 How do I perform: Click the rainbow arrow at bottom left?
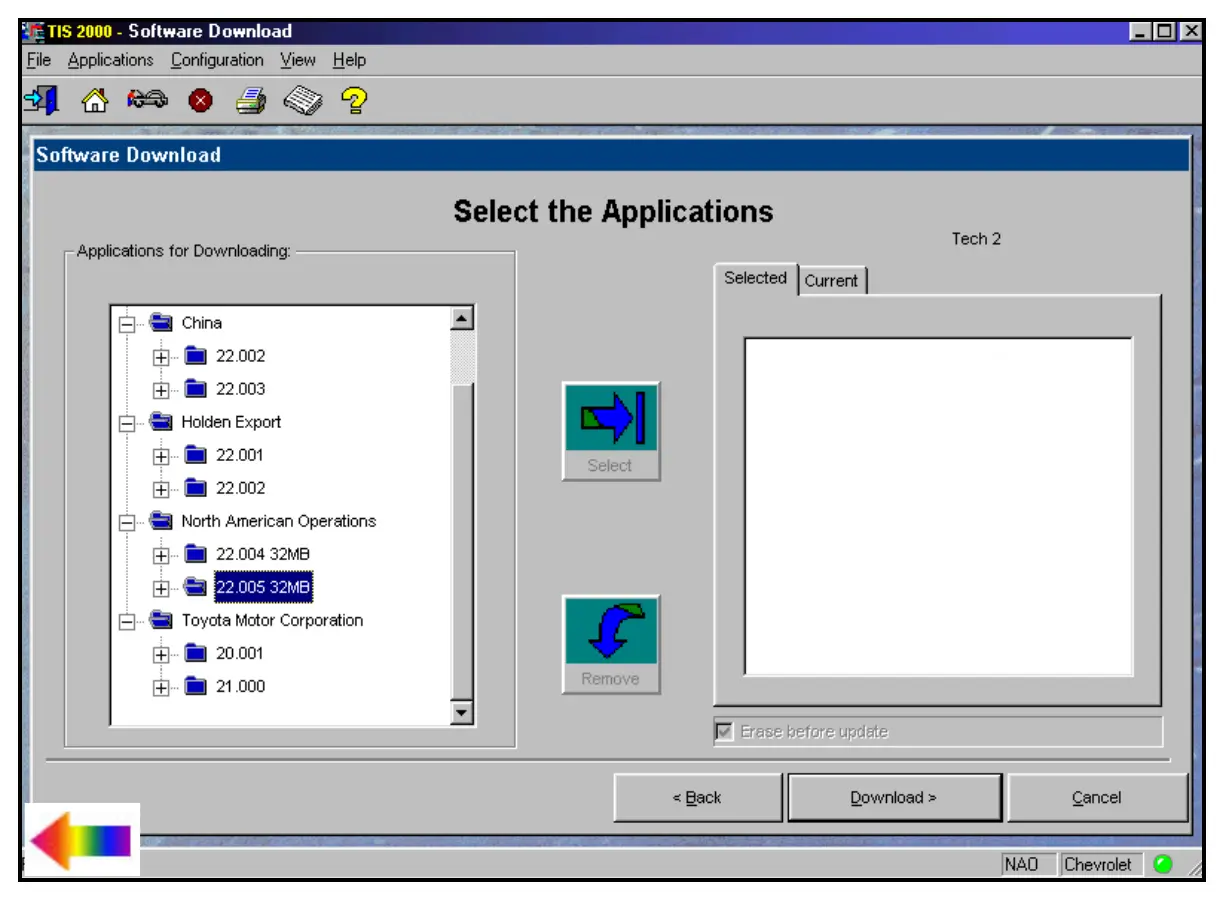click(81, 840)
